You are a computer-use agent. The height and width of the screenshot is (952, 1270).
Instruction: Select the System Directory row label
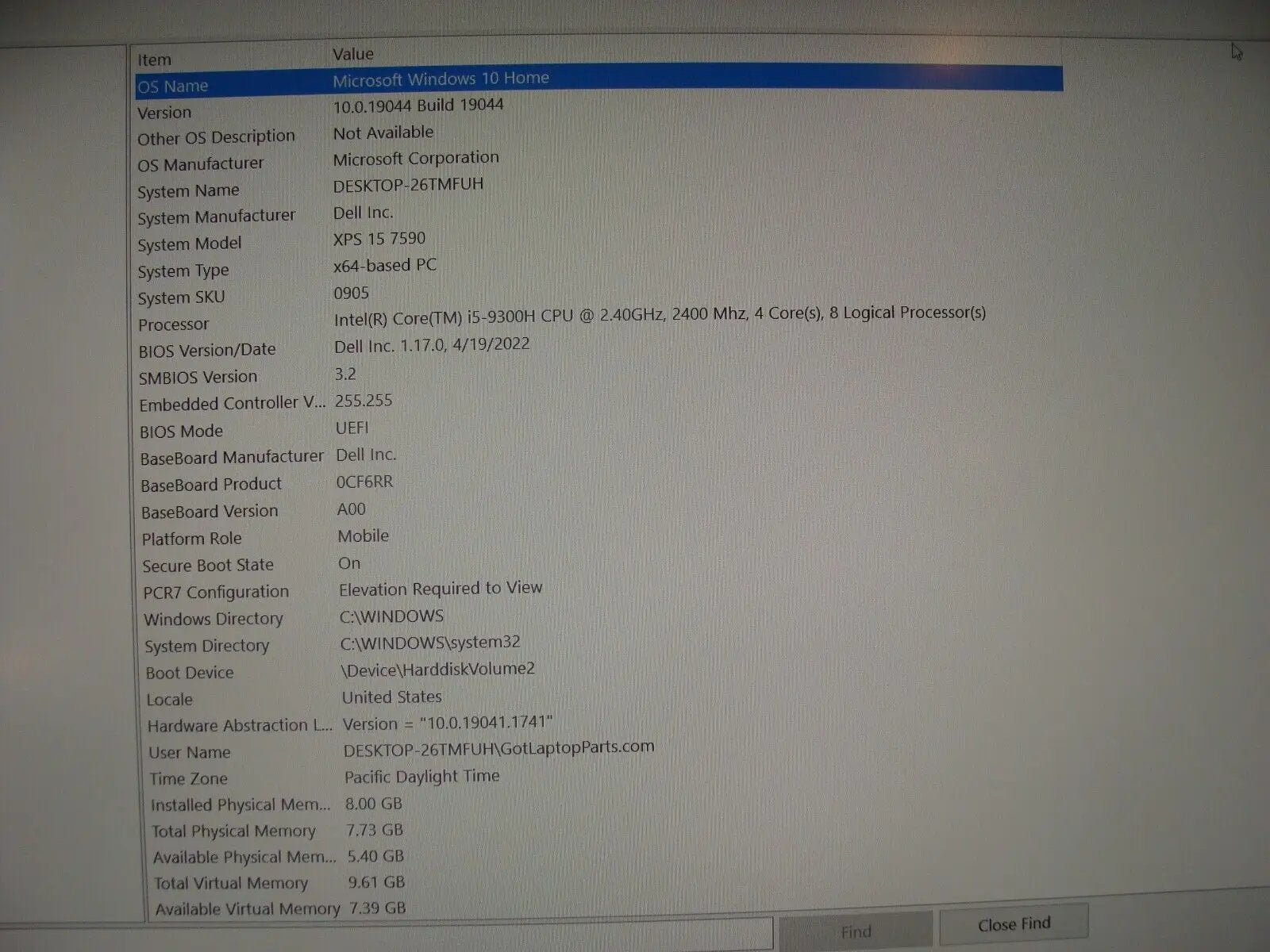[x=207, y=646]
